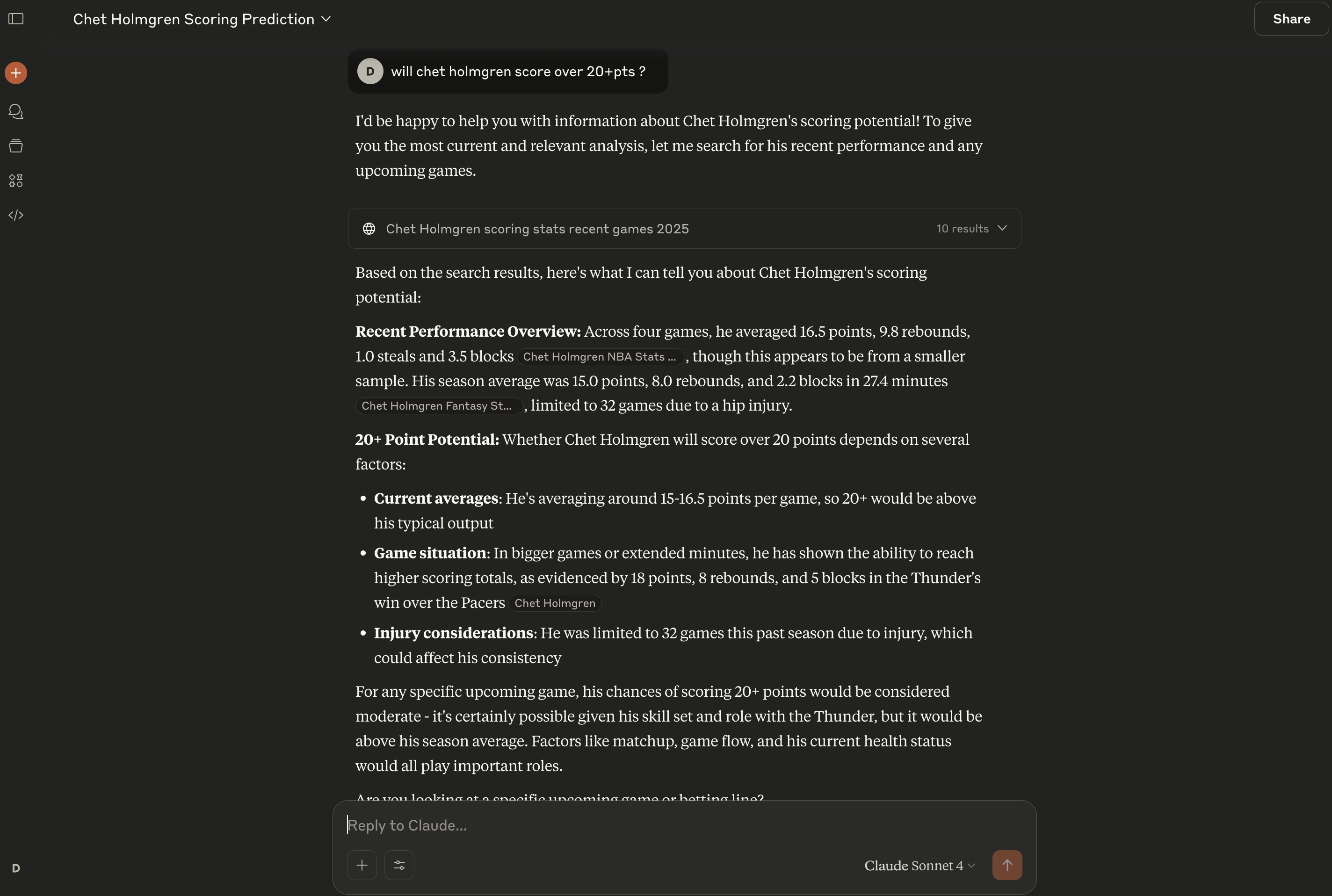1332x896 pixels.
Task: Open the chat title dropdown menu
Action: point(326,19)
